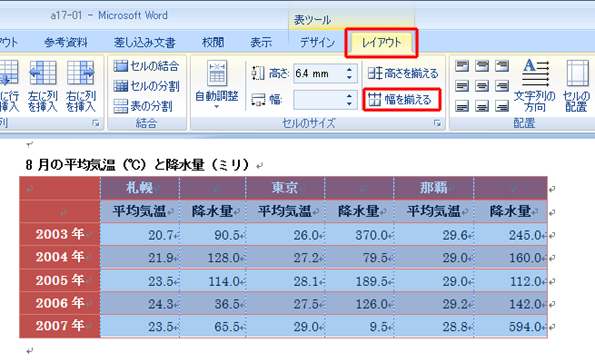Decrease column width with the down stepper
The width and height of the screenshot is (595, 362).
tap(349, 104)
